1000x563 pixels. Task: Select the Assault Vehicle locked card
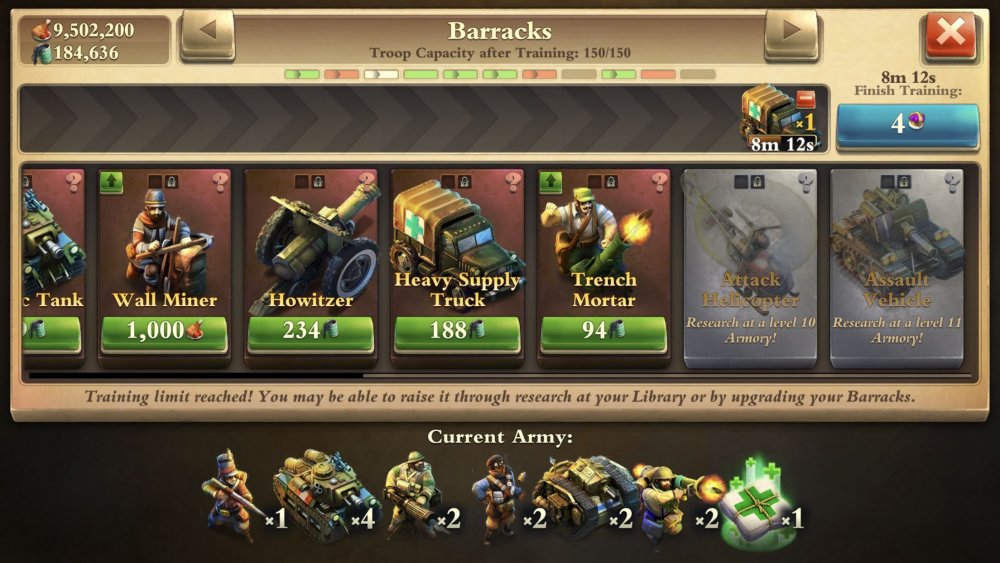(897, 268)
